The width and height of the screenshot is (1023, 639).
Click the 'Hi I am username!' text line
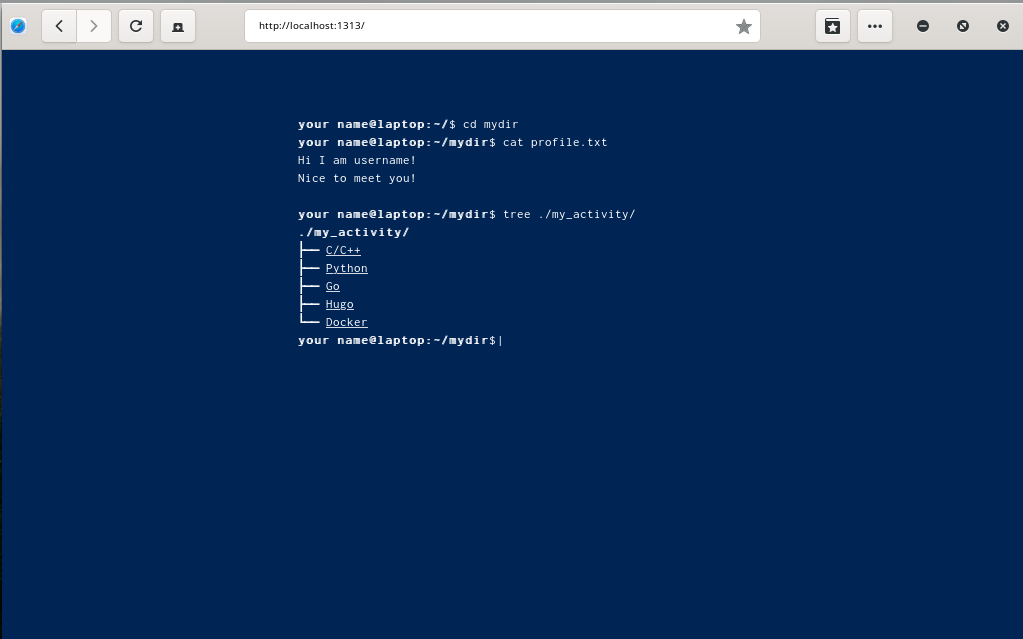tap(356, 160)
